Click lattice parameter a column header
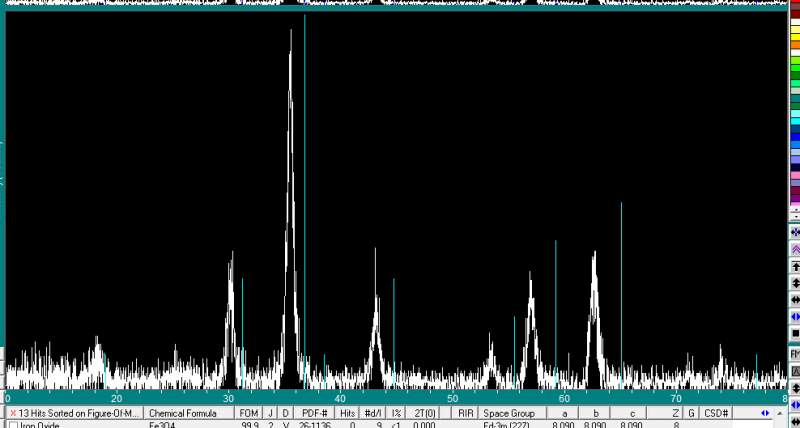This screenshot has height=428, width=800. (x=564, y=413)
